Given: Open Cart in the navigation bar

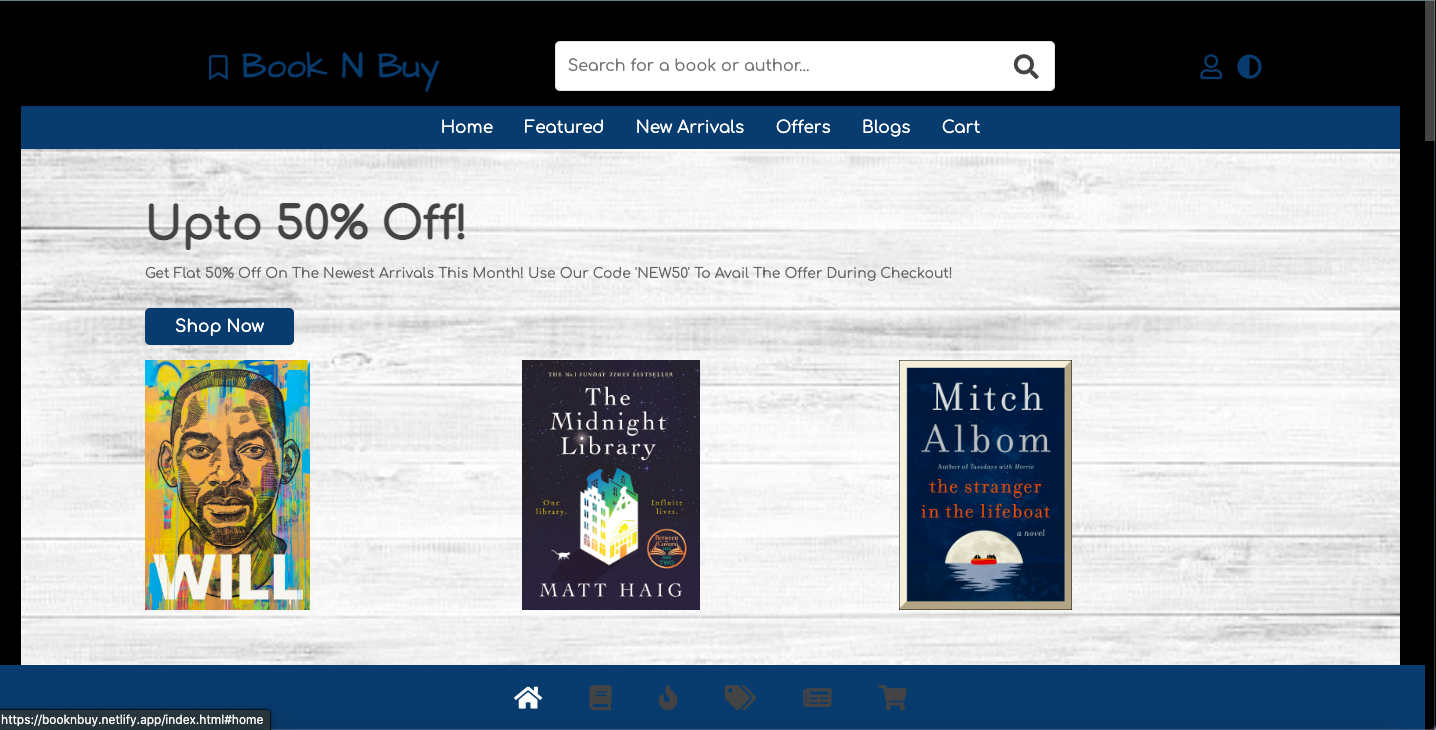Looking at the screenshot, I should [961, 127].
